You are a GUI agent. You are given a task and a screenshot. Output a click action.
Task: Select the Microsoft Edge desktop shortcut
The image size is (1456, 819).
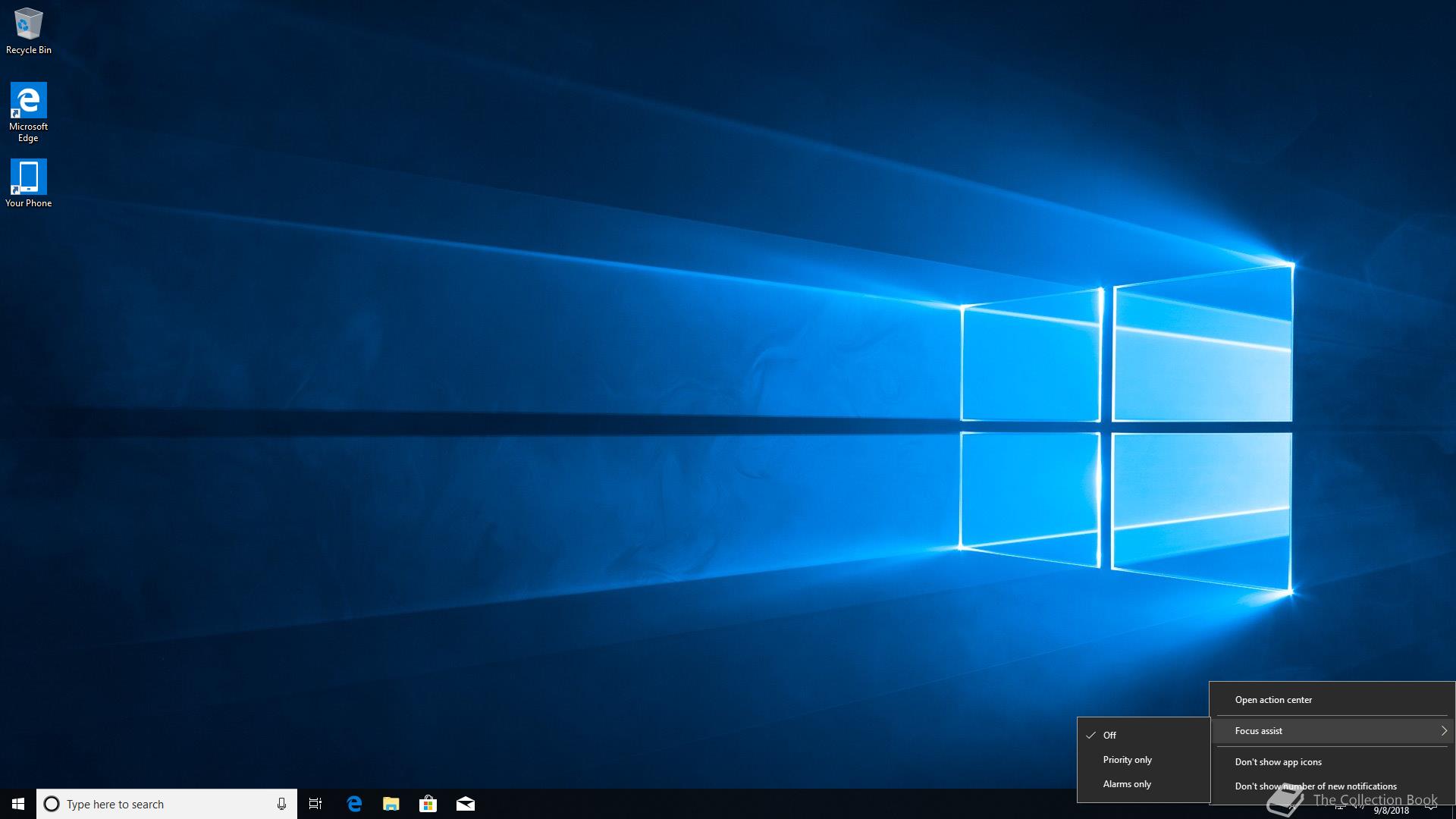point(28,112)
